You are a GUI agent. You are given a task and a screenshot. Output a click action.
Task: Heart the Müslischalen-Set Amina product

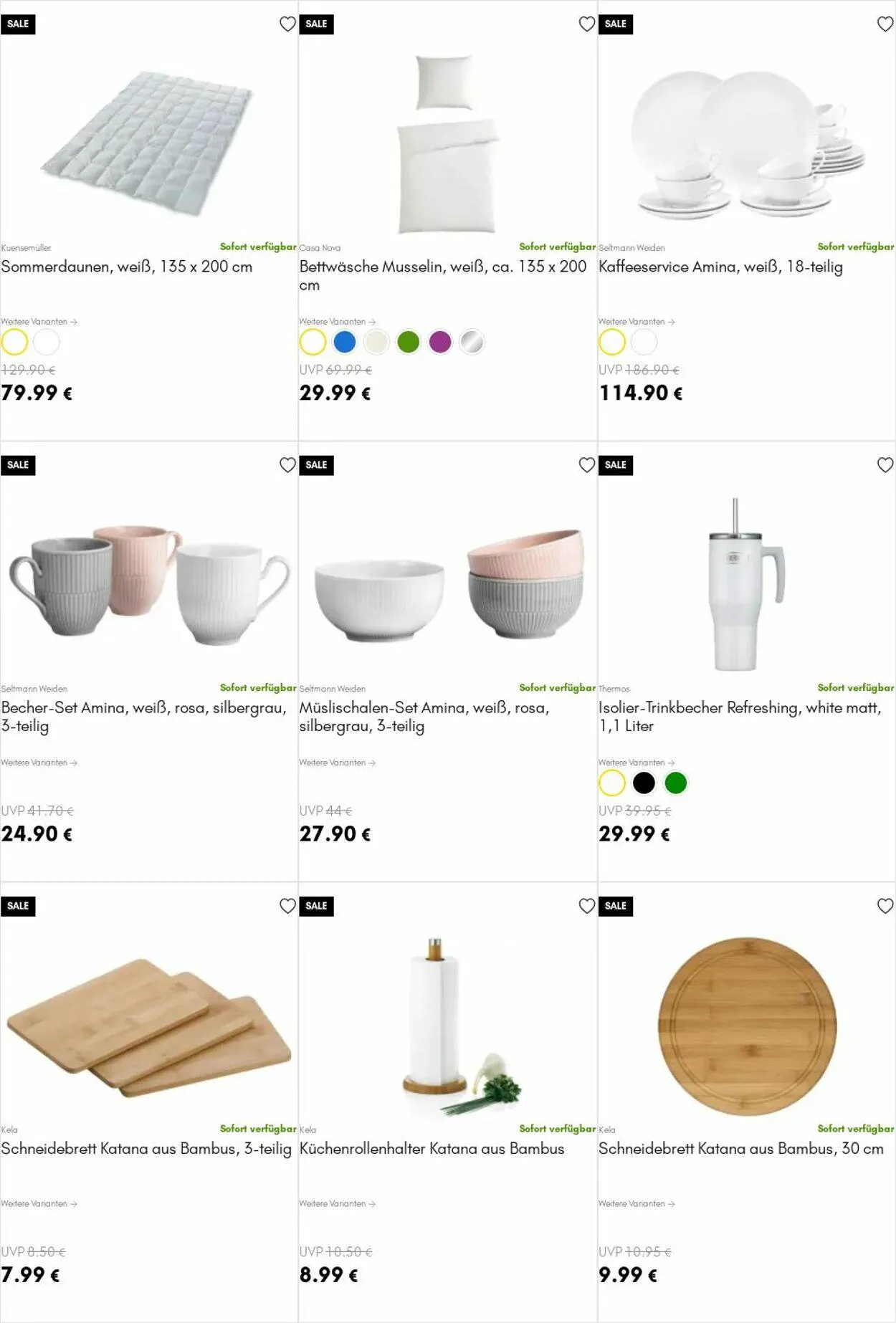point(587,465)
